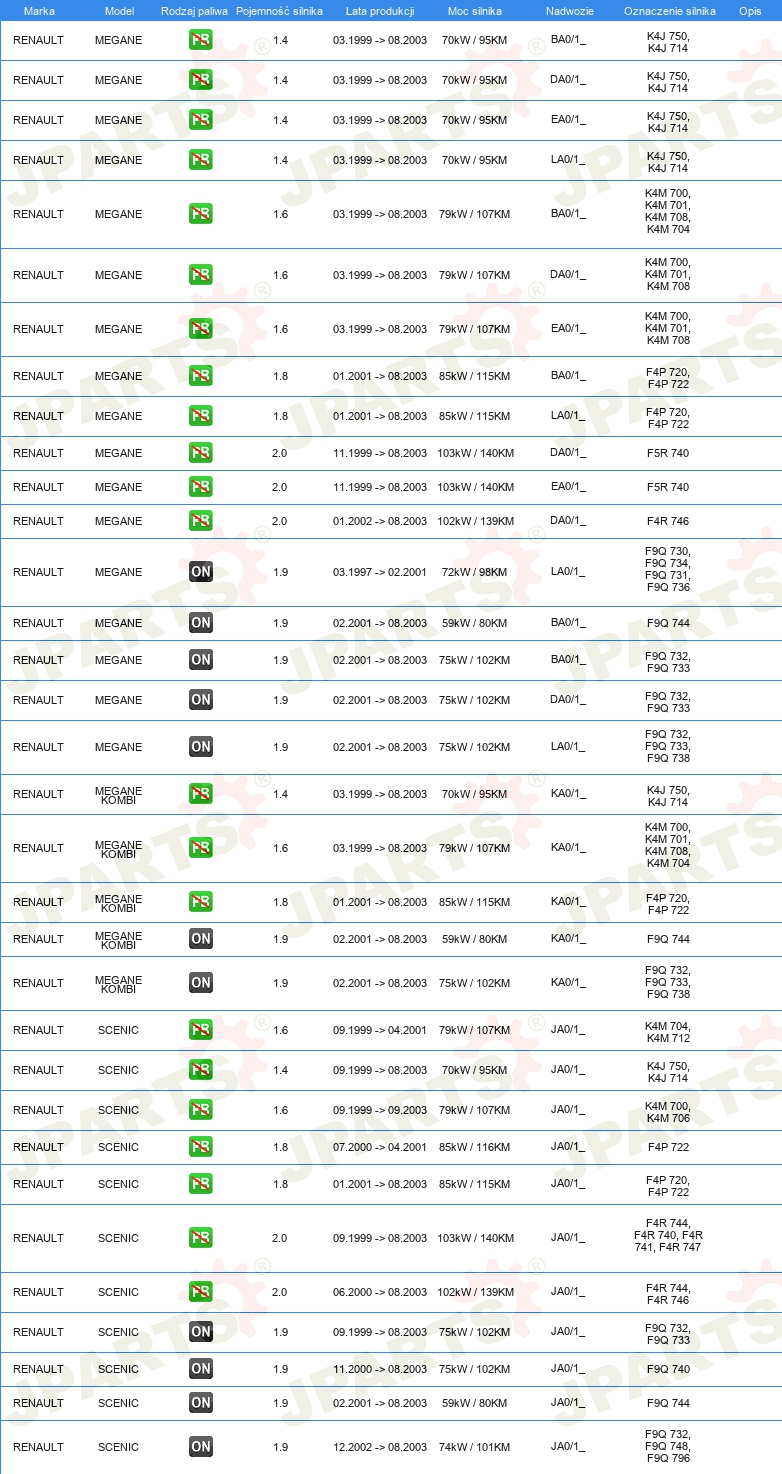Image resolution: width=782 pixels, height=1474 pixels.
Task: Click diesel icon in SCENIC 59kW row
Action: point(201,1403)
